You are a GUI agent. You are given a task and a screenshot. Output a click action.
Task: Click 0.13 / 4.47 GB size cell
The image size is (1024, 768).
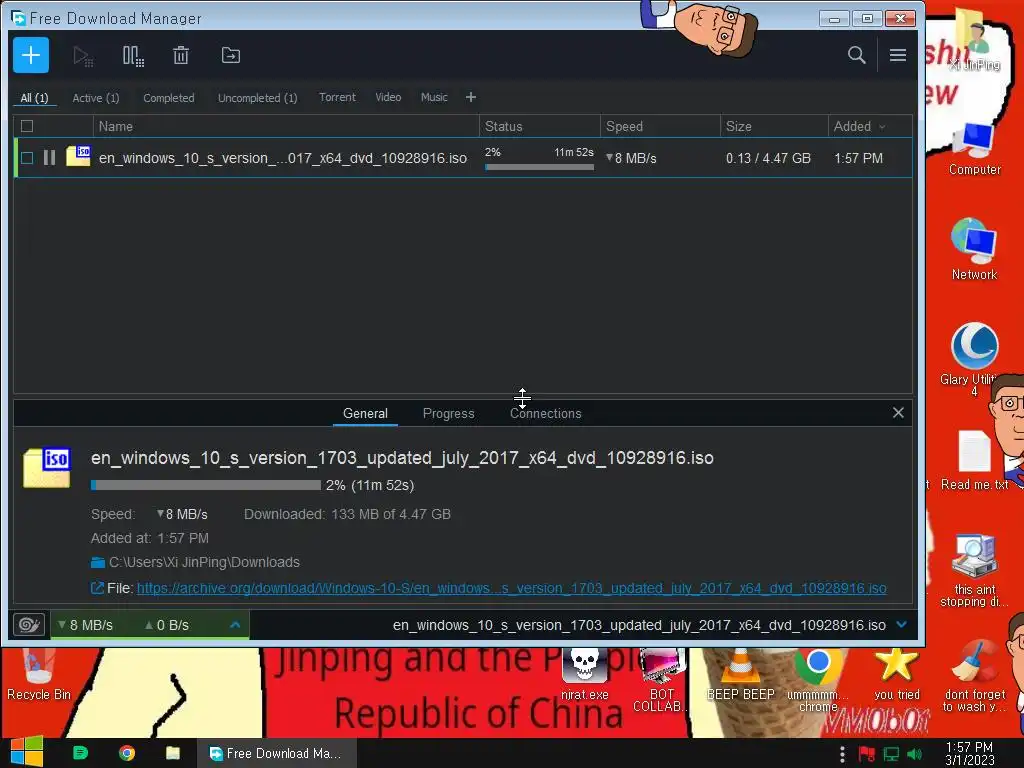coord(768,158)
